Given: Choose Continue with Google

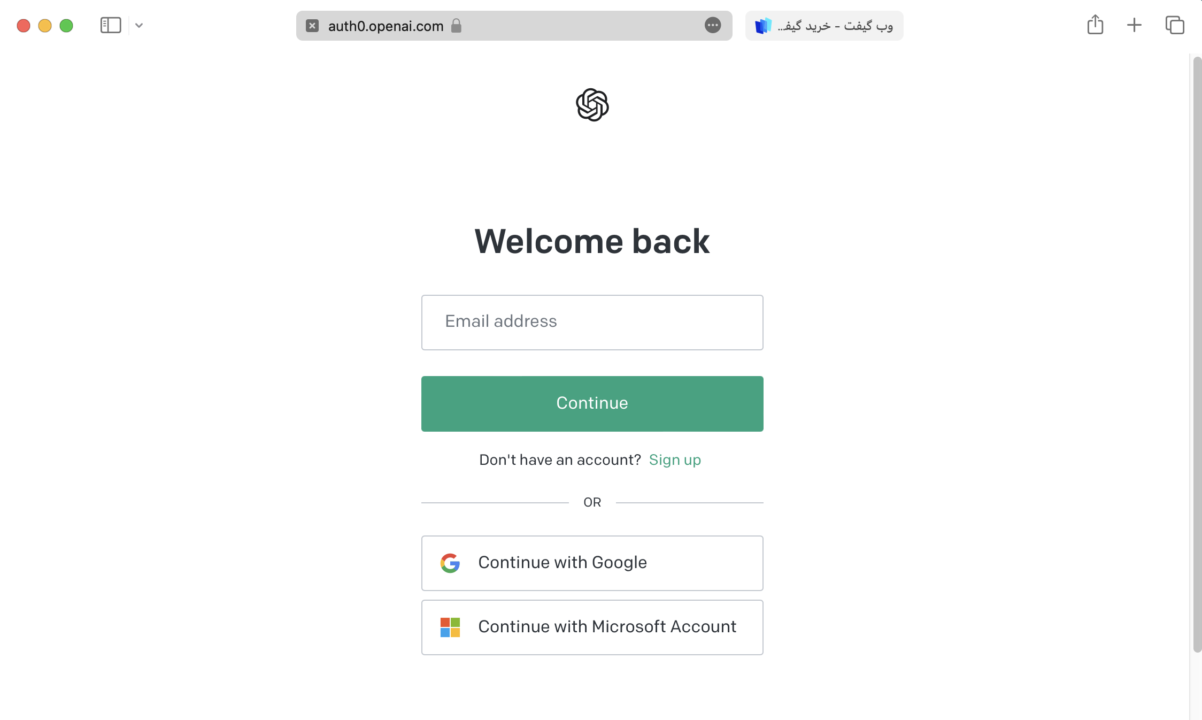Looking at the screenshot, I should (592, 563).
